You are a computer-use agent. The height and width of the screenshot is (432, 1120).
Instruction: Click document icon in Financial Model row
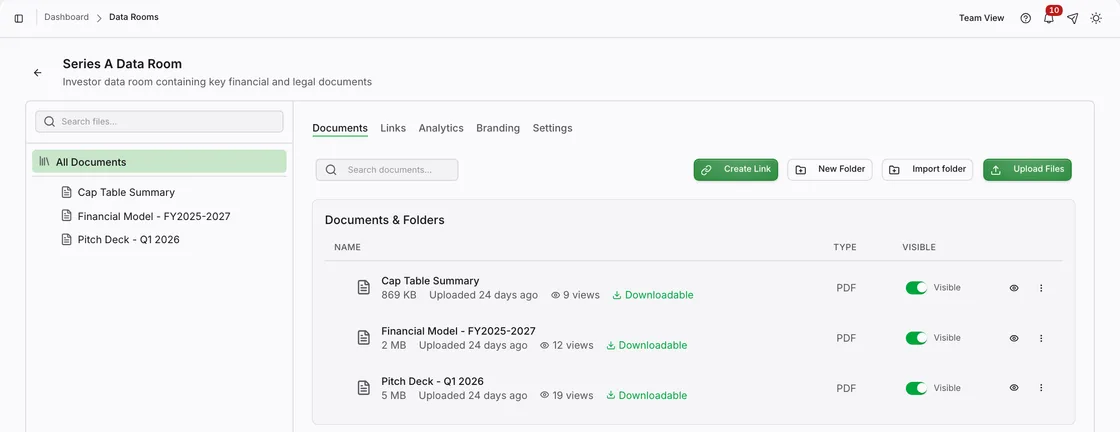pyautogui.click(x=364, y=338)
